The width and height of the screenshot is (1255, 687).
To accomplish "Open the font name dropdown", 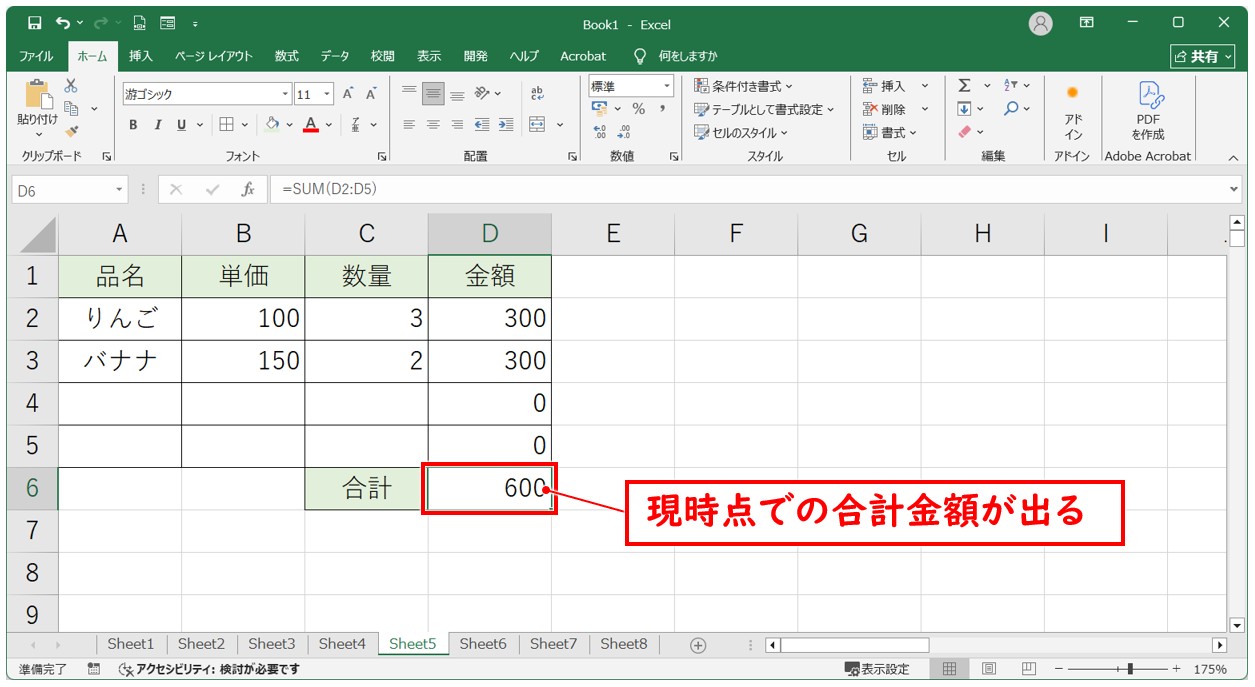I will tap(286, 94).
